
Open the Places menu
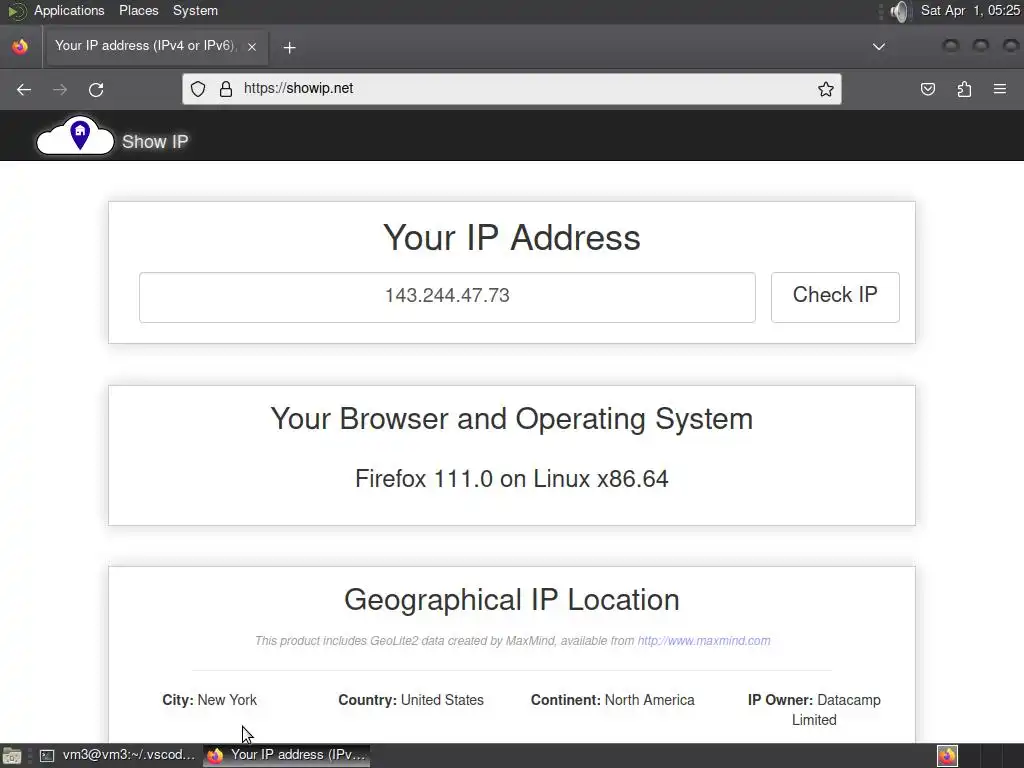[x=138, y=10]
